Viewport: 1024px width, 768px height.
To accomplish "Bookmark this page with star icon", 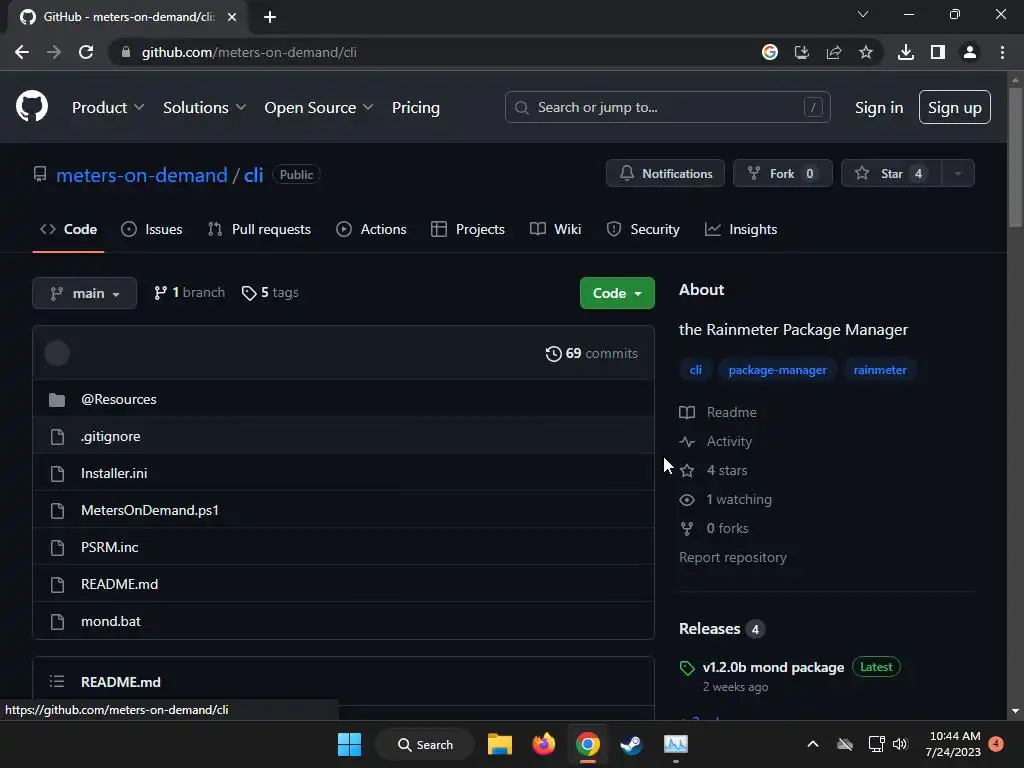I will pyautogui.click(x=866, y=52).
